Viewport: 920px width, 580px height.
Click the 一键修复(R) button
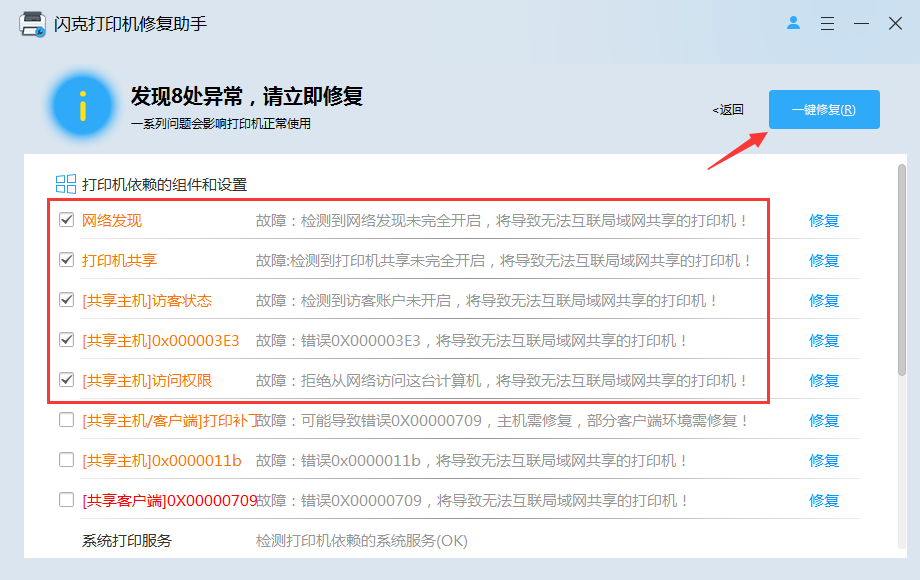click(x=823, y=110)
